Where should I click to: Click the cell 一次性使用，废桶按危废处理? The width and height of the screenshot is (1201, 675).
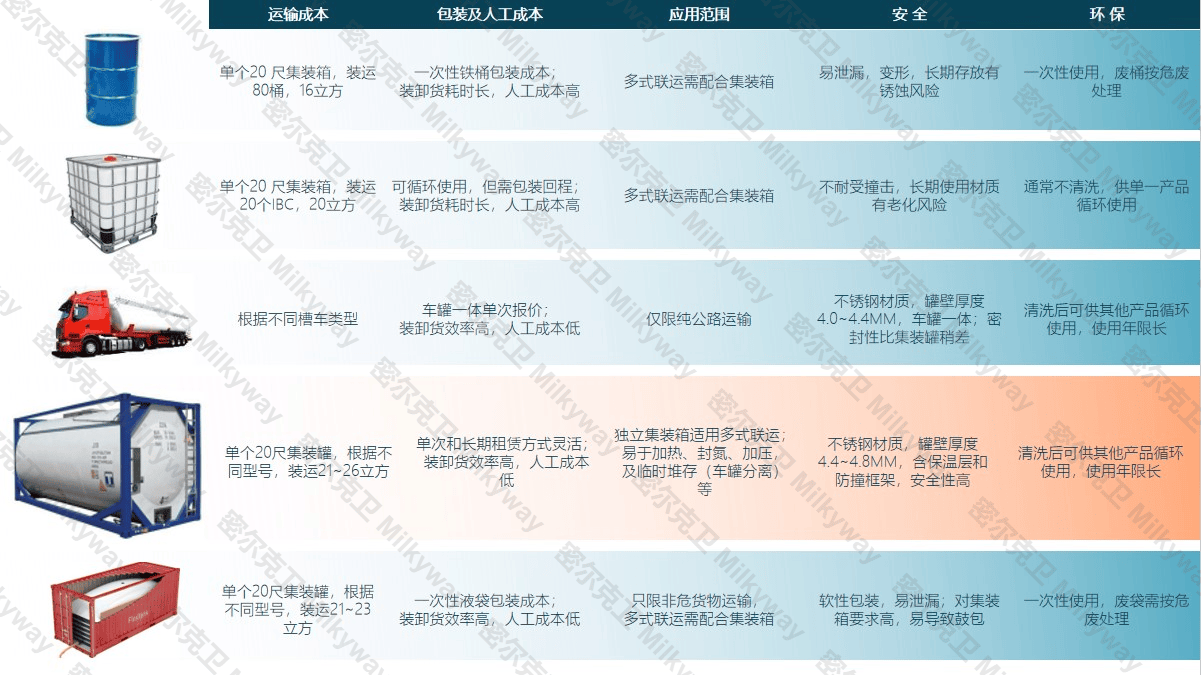click(1106, 81)
